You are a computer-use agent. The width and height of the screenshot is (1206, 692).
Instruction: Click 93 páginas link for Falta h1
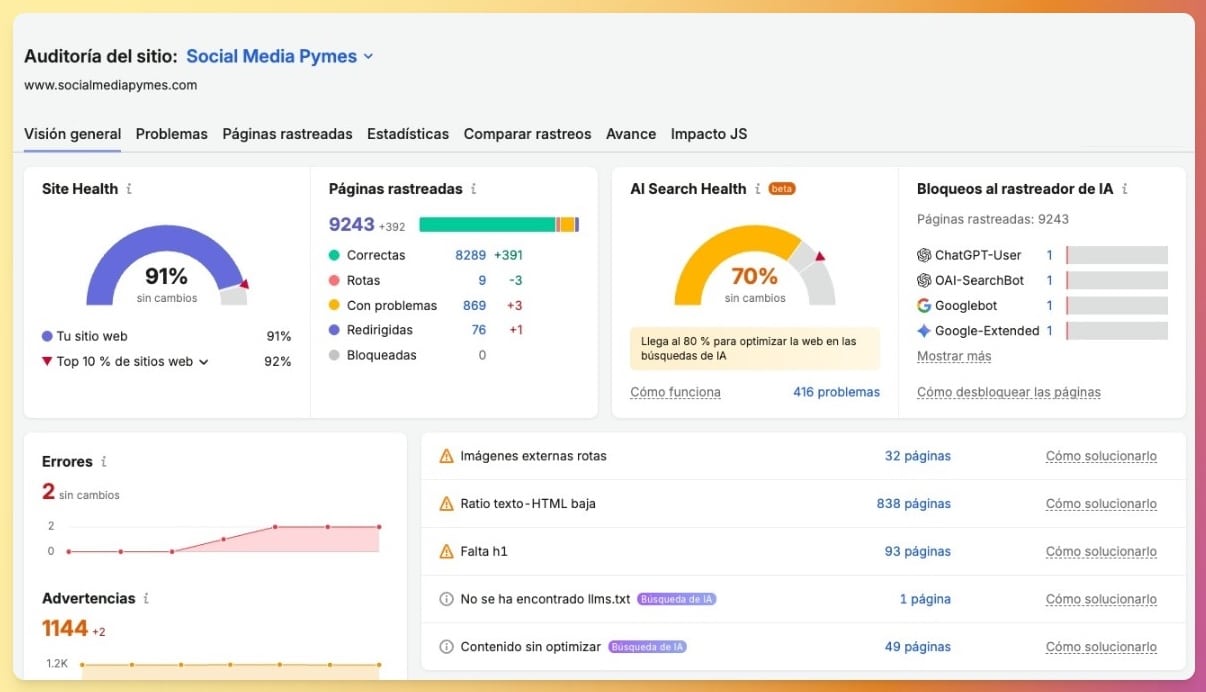tap(918, 552)
